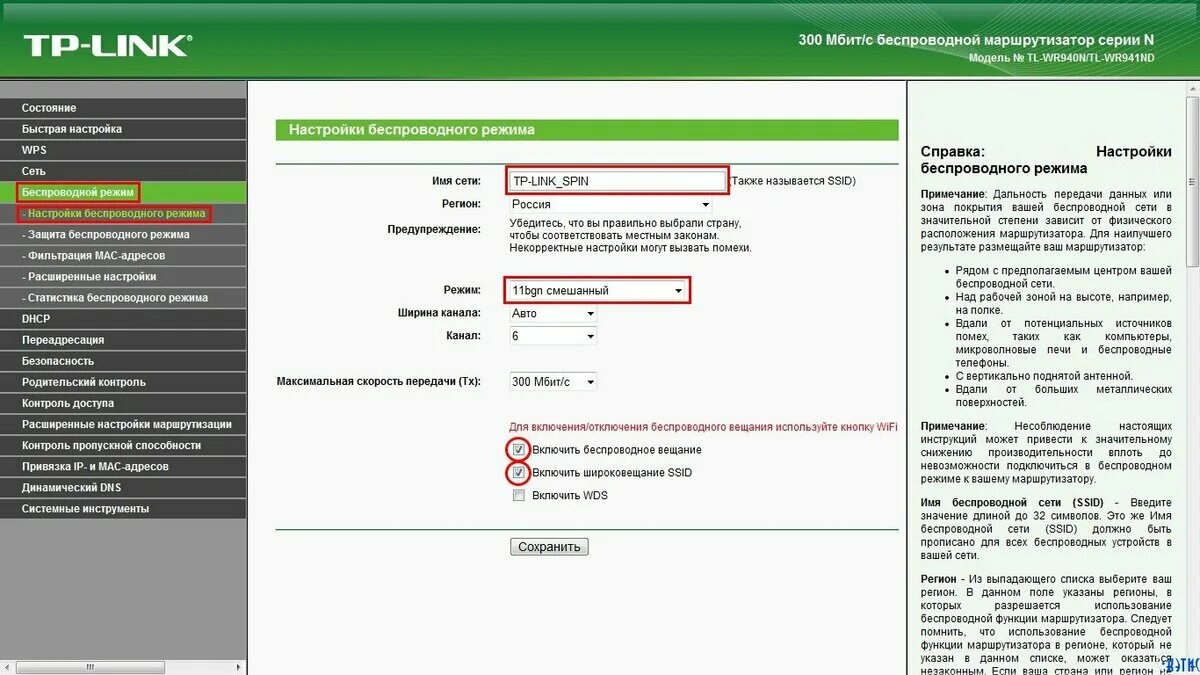Click the model number text in header

coord(1061,58)
